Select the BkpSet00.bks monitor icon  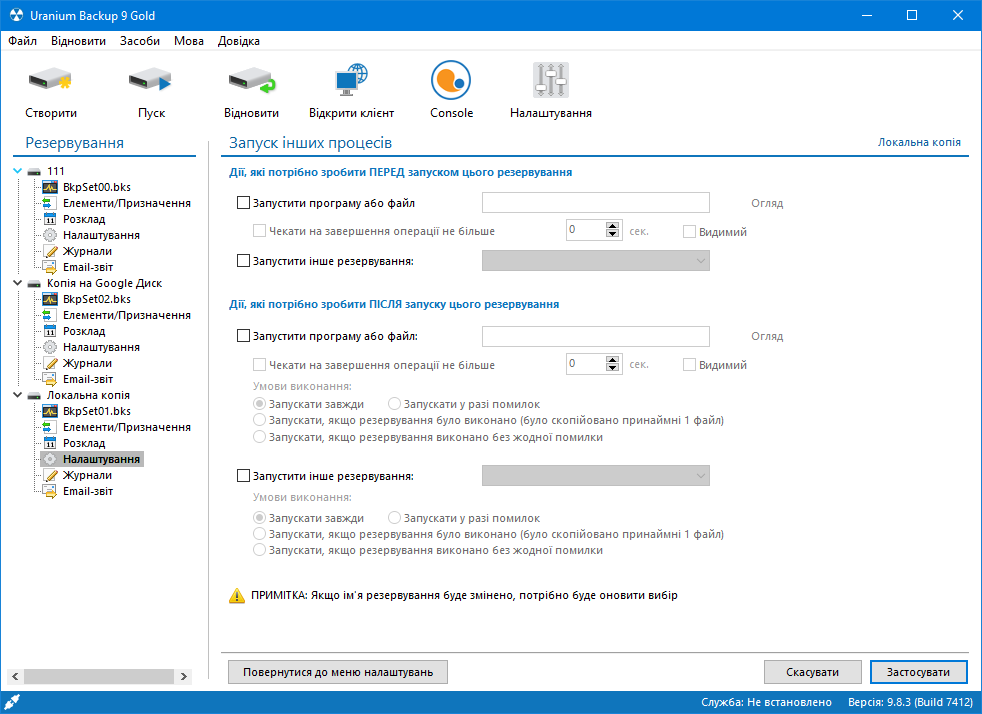tap(50, 187)
